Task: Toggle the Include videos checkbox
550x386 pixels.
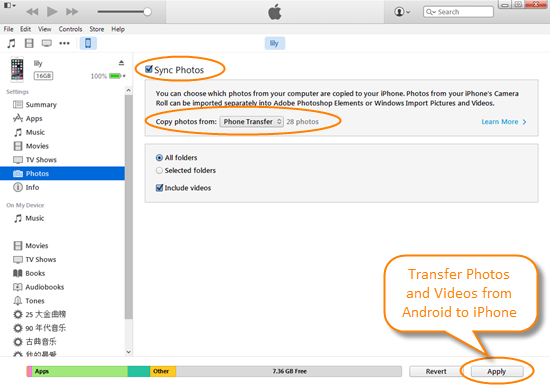Action: click(159, 188)
